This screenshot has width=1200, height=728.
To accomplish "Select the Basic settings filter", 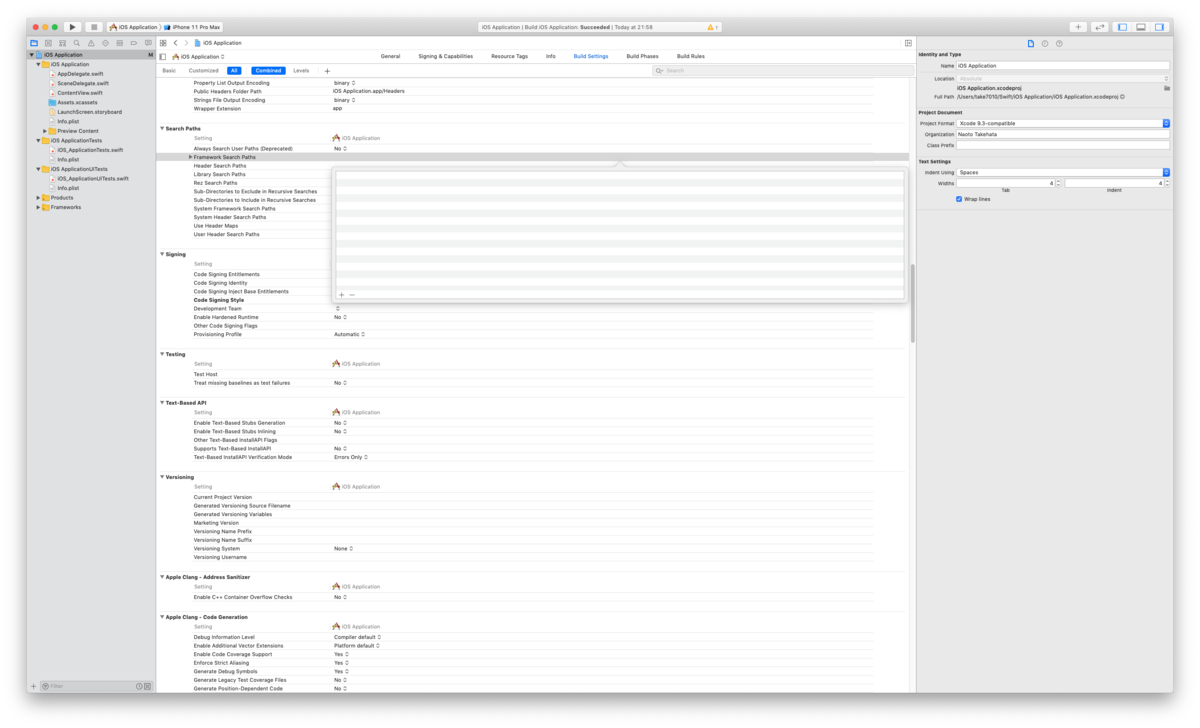I will click(x=169, y=71).
